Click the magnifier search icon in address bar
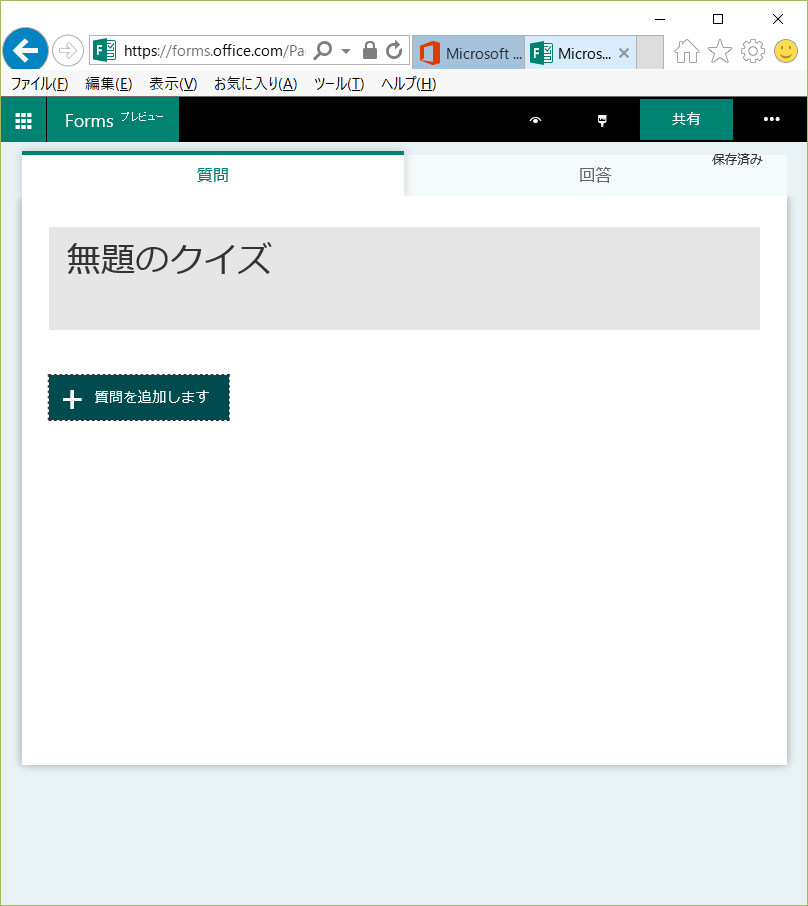Viewport: 808px width, 906px height. coord(323,50)
